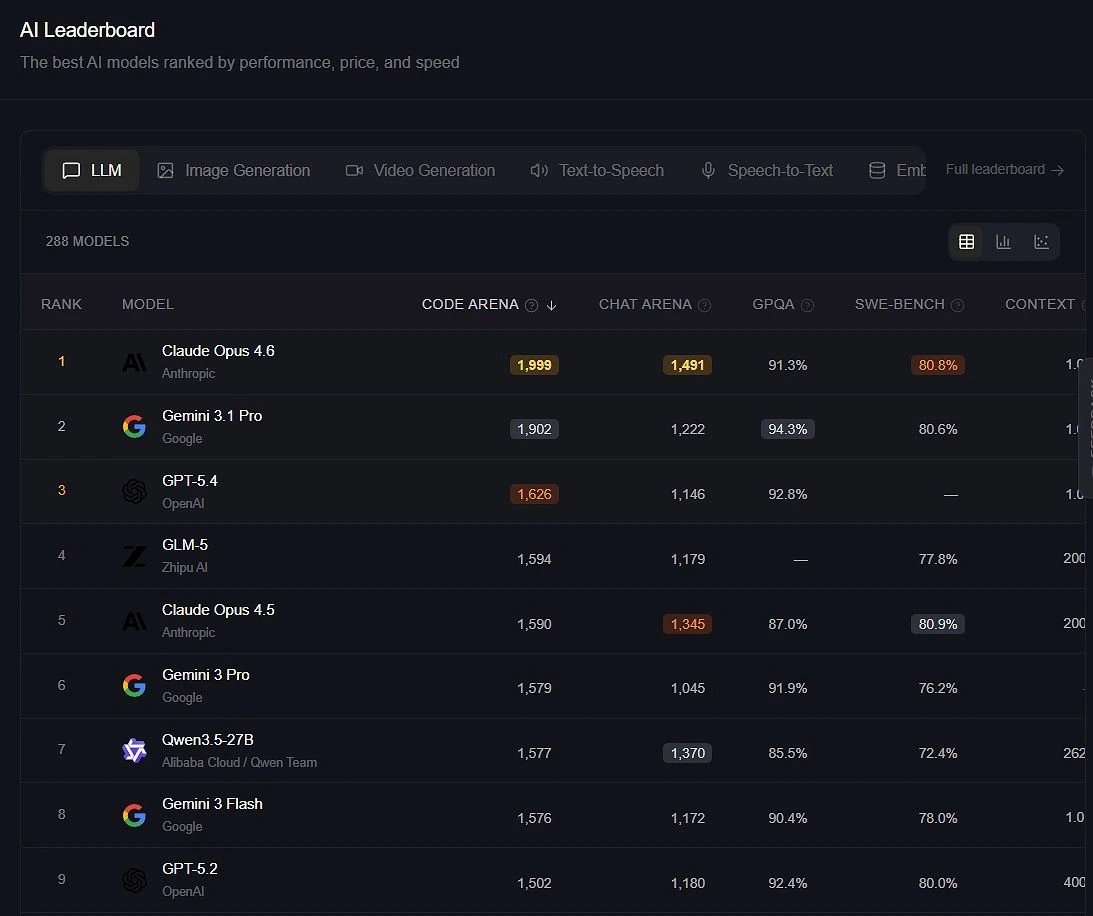The height and width of the screenshot is (916, 1093).
Task: Click the 77.8% SWE-Bench value
Action: click(938, 558)
